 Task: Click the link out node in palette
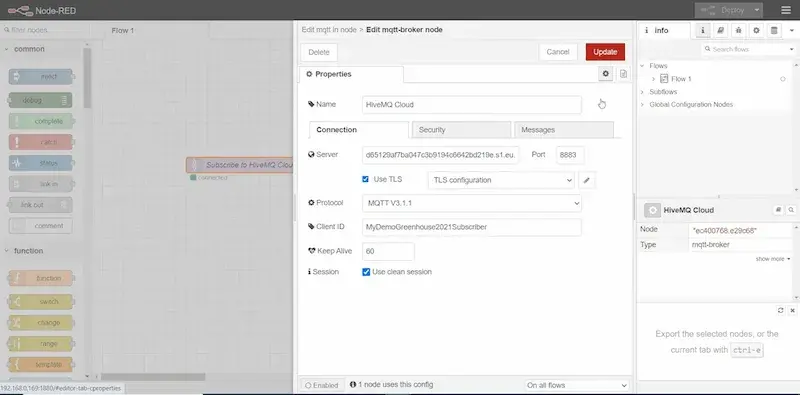click(41, 205)
